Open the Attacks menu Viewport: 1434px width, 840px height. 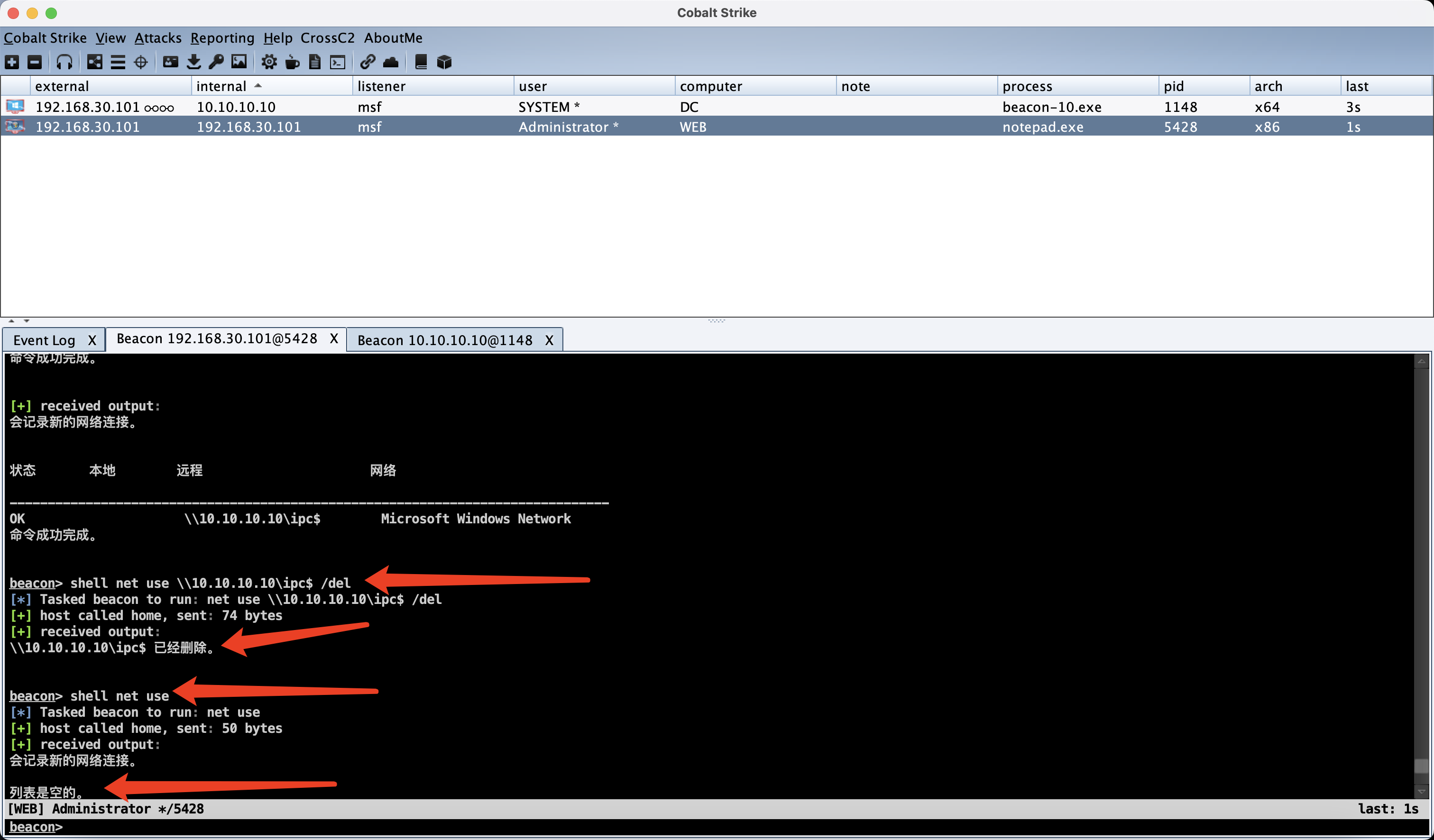[x=157, y=37]
